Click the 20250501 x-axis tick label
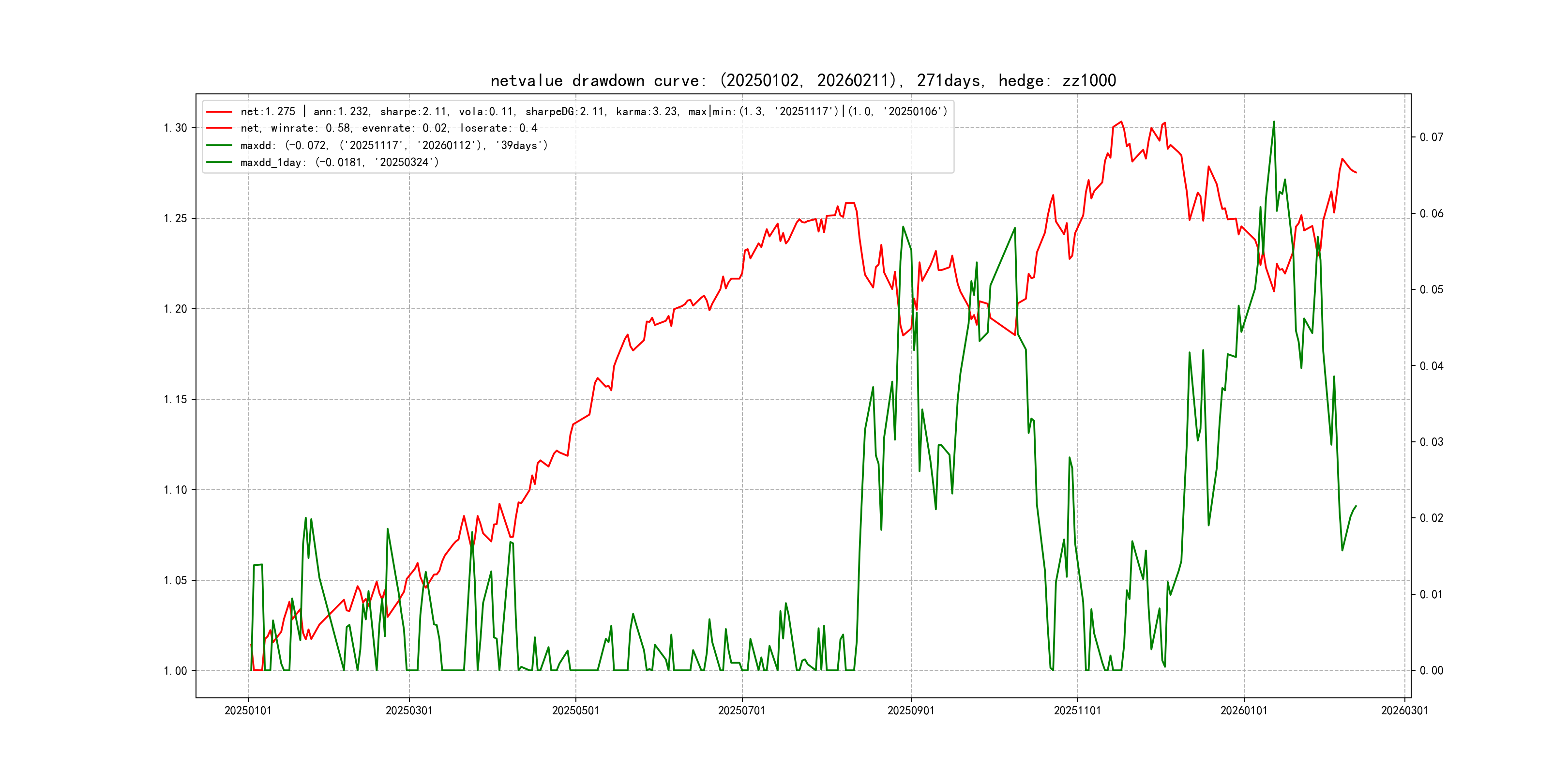The width and height of the screenshot is (1568, 784). [575, 711]
